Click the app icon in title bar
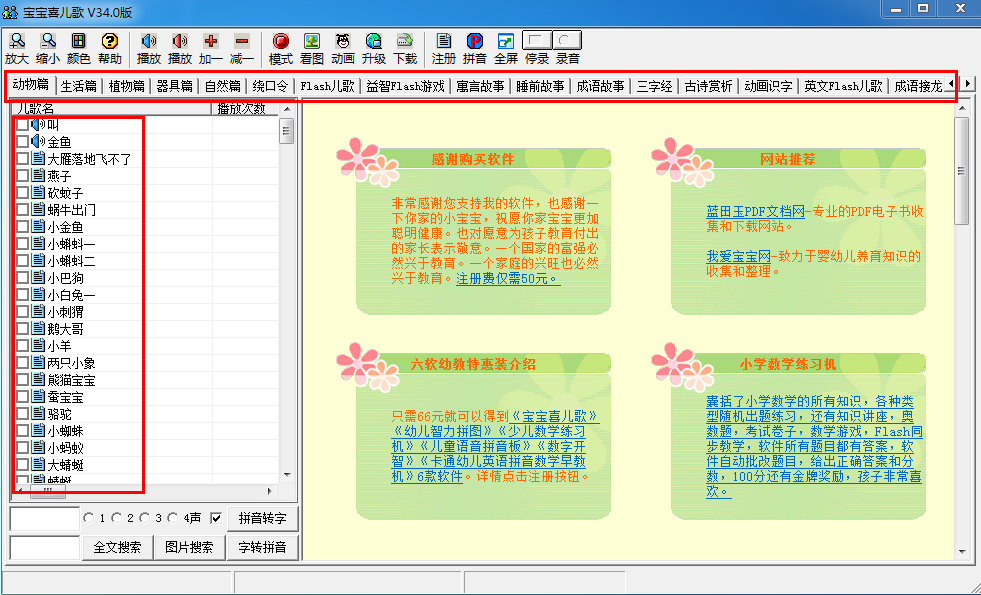The width and height of the screenshot is (981, 595). (10, 12)
